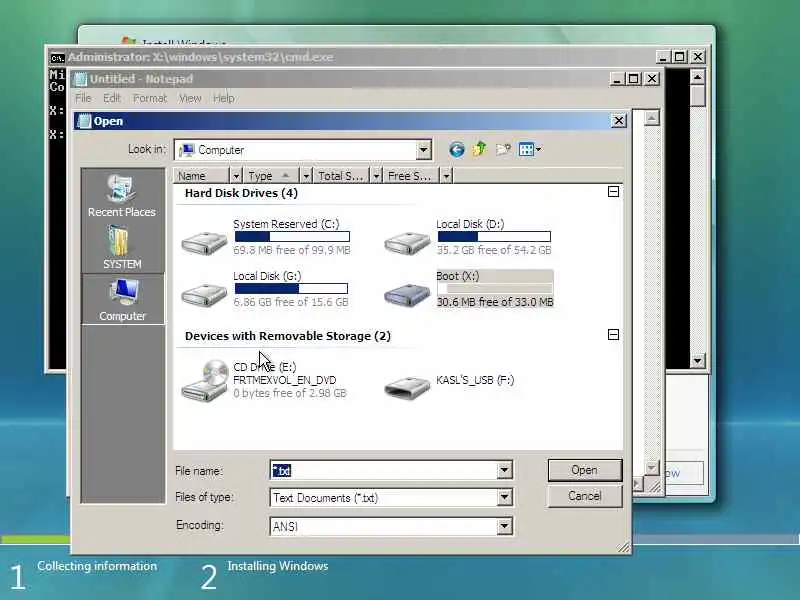
Task: Collapse Devices with Removable Storage group
Action: pos(613,335)
